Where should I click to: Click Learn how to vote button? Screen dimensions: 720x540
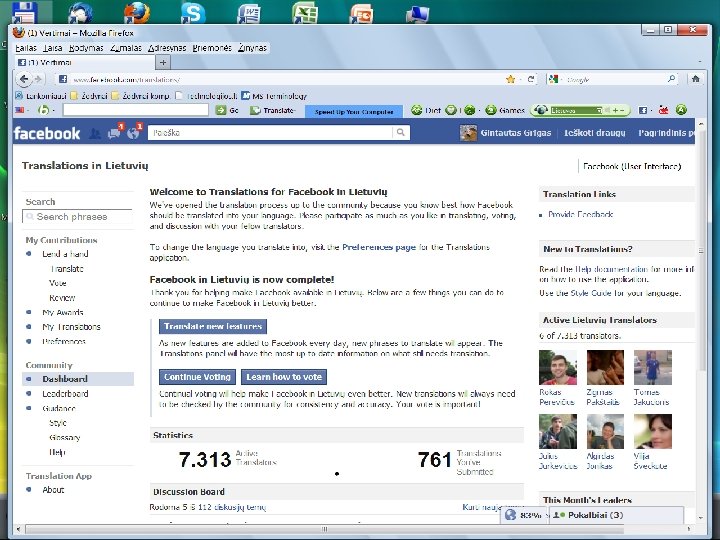[x=284, y=377]
